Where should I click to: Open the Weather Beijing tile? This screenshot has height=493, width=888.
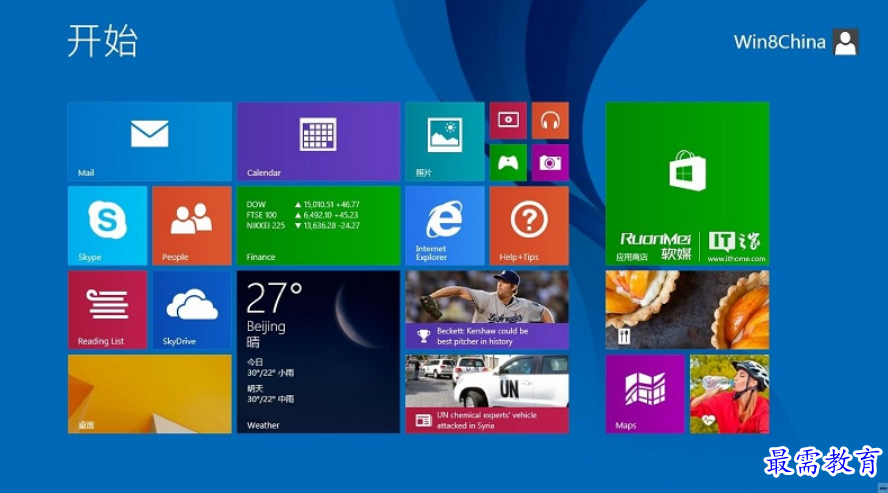tap(318, 352)
